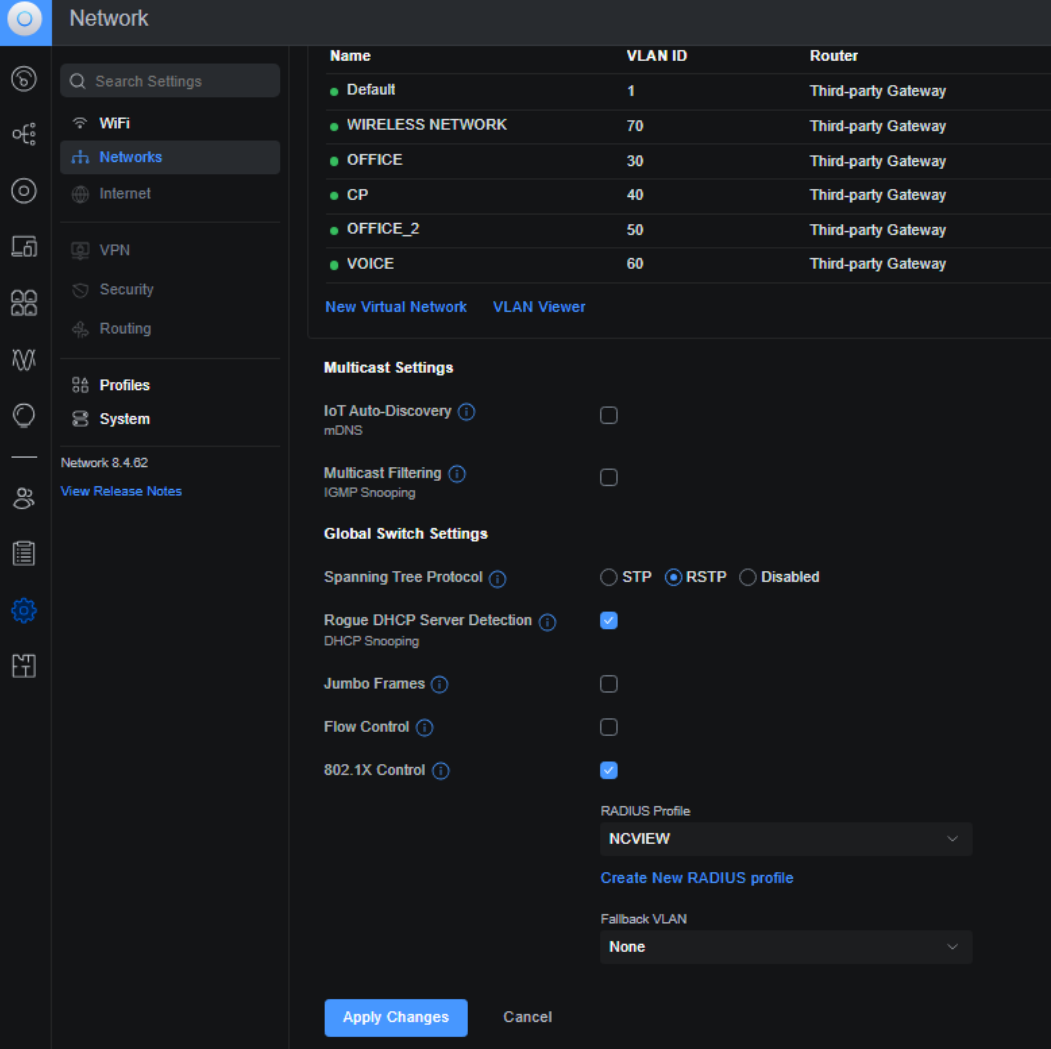This screenshot has height=1049, width=1051.
Task: Open the Default network row
Action: point(688,90)
